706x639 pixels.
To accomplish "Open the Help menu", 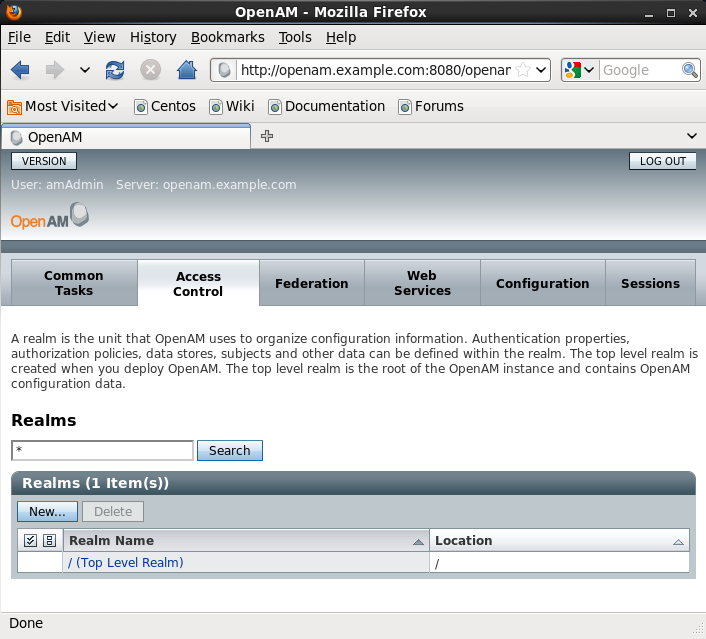I will 341,37.
